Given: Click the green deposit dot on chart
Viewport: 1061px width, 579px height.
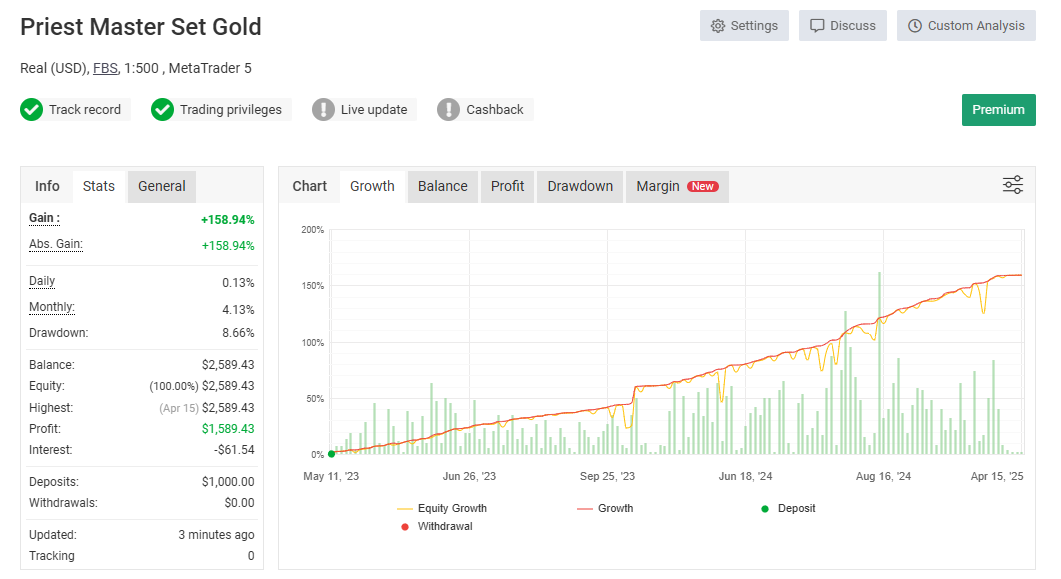Looking at the screenshot, I should 331,454.
